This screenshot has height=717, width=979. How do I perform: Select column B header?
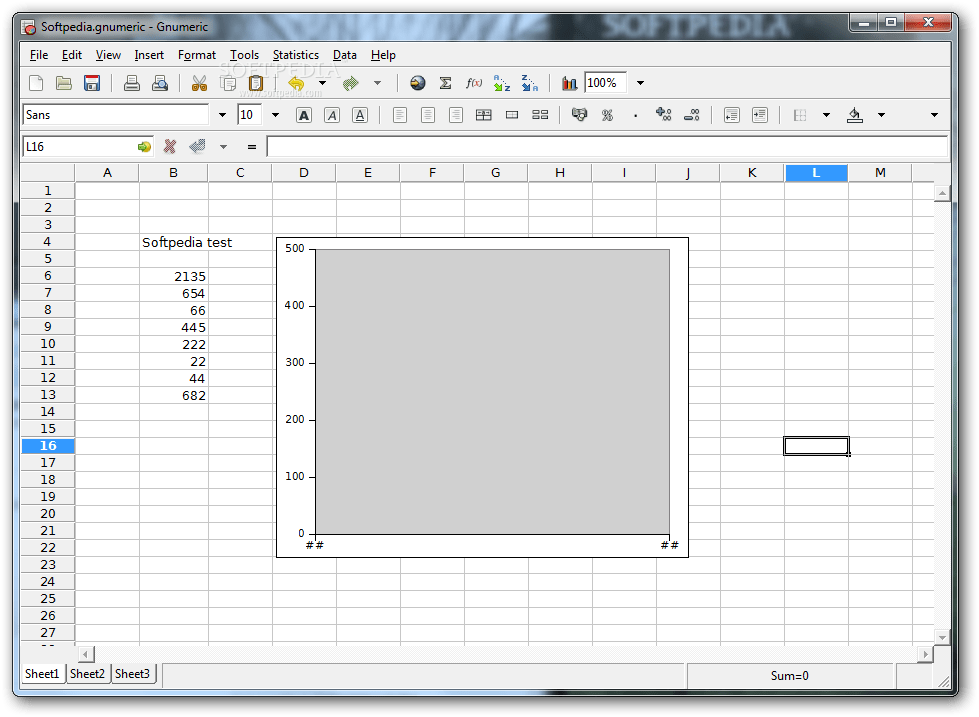point(174,172)
